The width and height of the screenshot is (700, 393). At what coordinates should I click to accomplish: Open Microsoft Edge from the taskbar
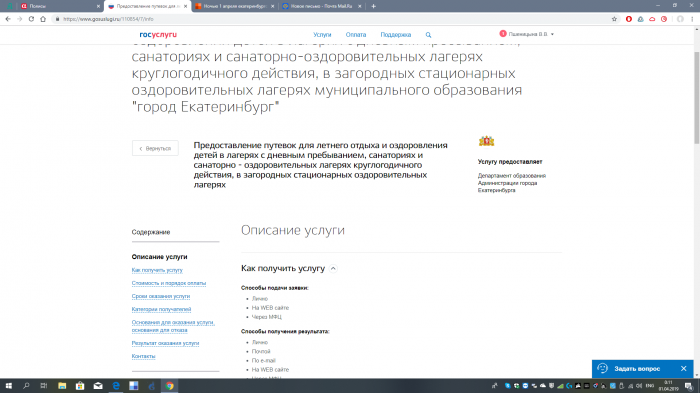[x=116, y=386]
